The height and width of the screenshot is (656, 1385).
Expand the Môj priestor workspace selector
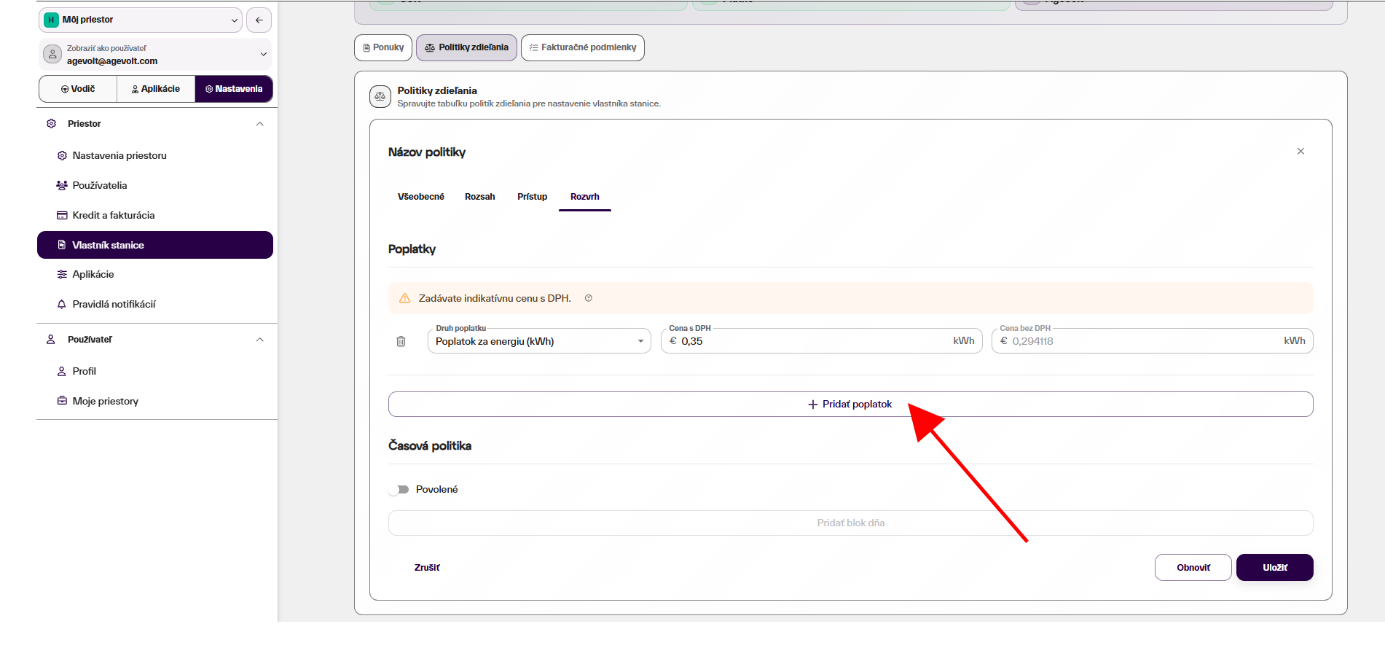pyautogui.click(x=141, y=19)
